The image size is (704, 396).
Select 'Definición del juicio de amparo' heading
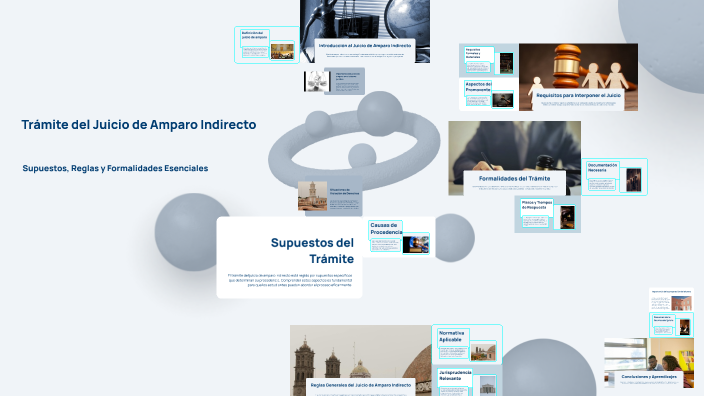pos(255,35)
